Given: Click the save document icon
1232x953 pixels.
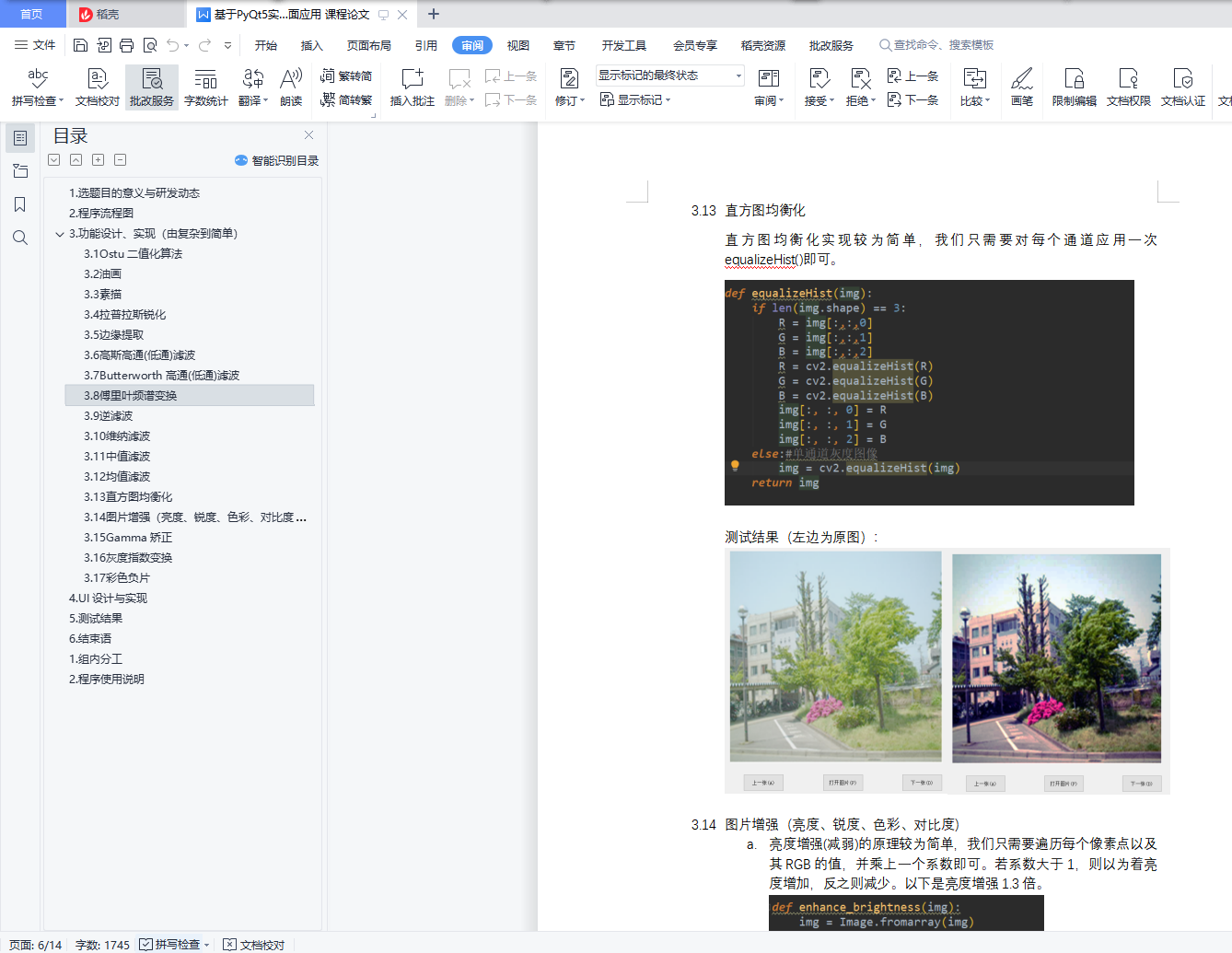Looking at the screenshot, I should click(80, 45).
